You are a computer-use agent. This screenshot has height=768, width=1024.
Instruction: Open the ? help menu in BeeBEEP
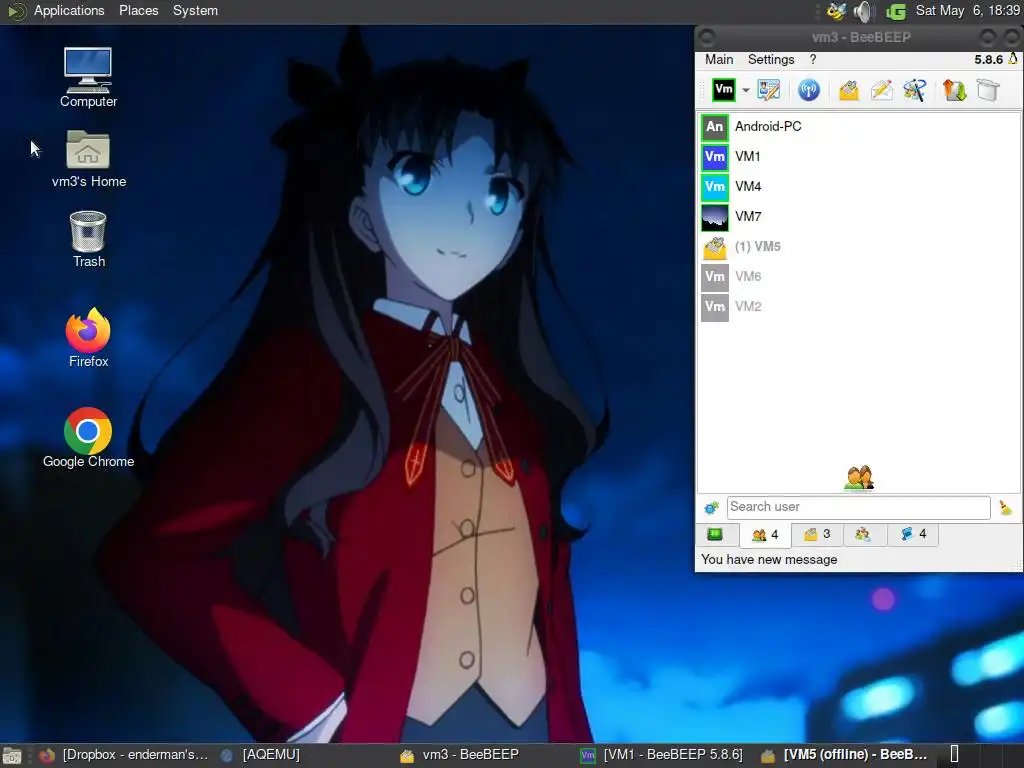[812, 59]
